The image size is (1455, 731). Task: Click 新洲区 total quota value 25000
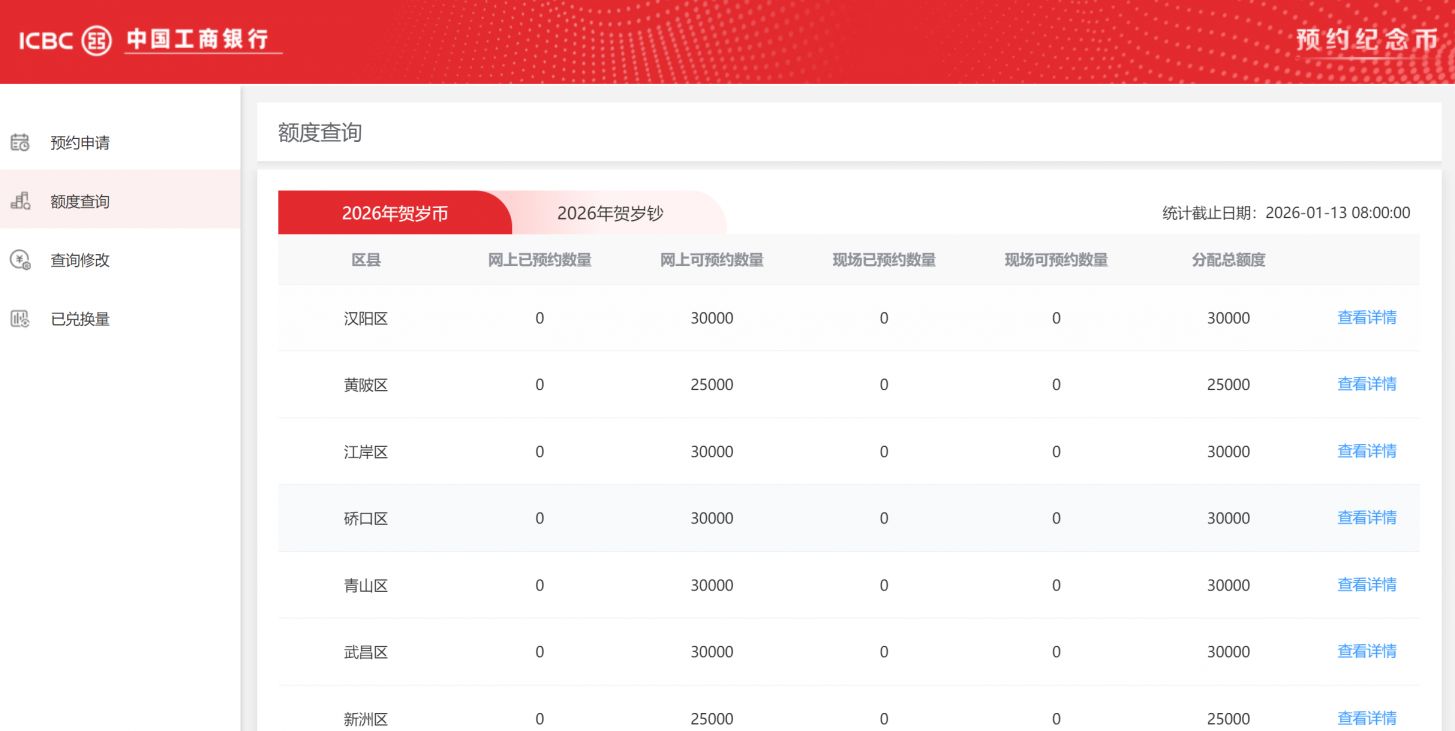tap(1228, 719)
